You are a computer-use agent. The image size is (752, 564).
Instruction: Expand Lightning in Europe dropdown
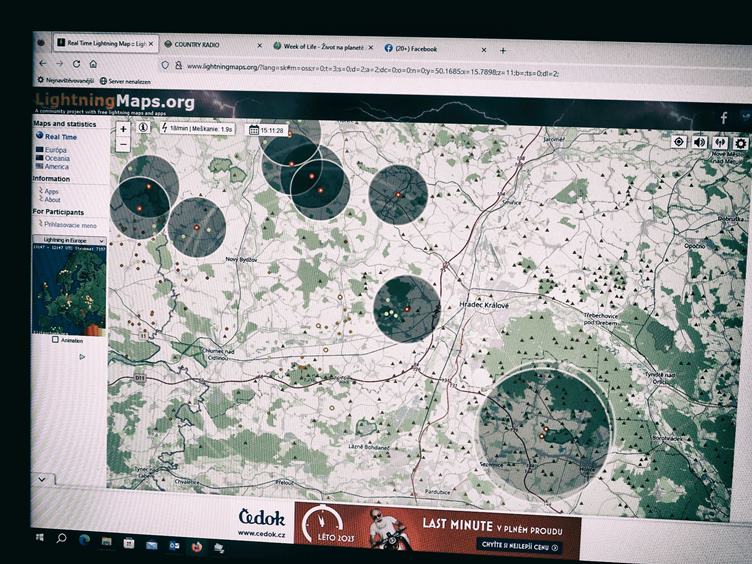tap(69, 240)
